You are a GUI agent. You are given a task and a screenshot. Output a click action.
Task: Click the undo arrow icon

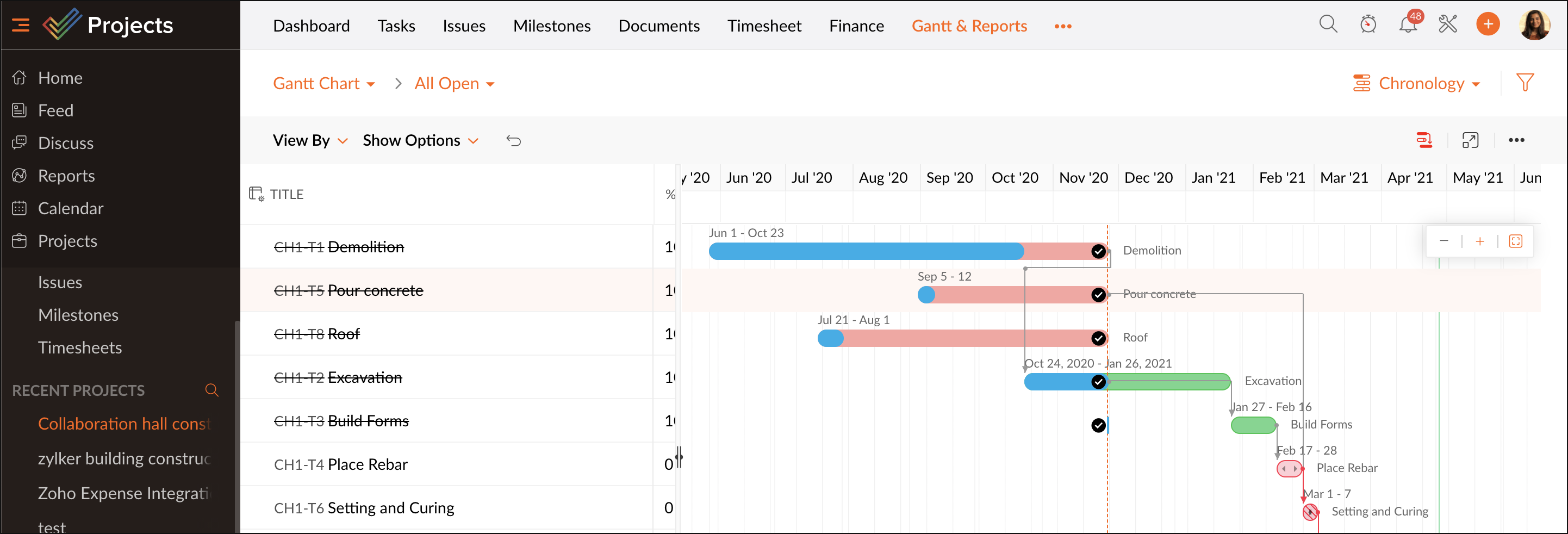513,141
